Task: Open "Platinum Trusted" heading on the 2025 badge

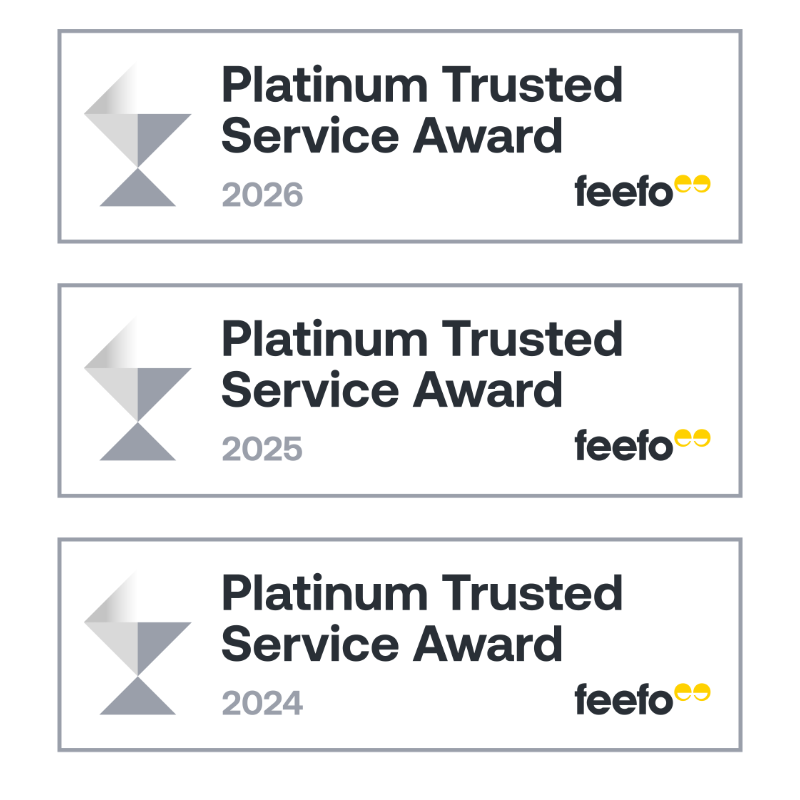Action: (x=421, y=341)
